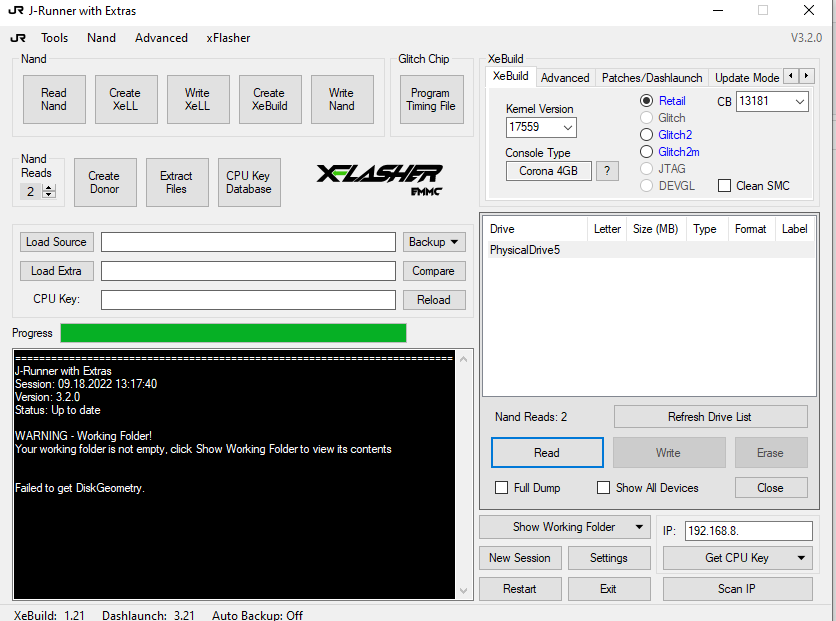
Task: Click the Load Extra path field
Action: point(248,271)
